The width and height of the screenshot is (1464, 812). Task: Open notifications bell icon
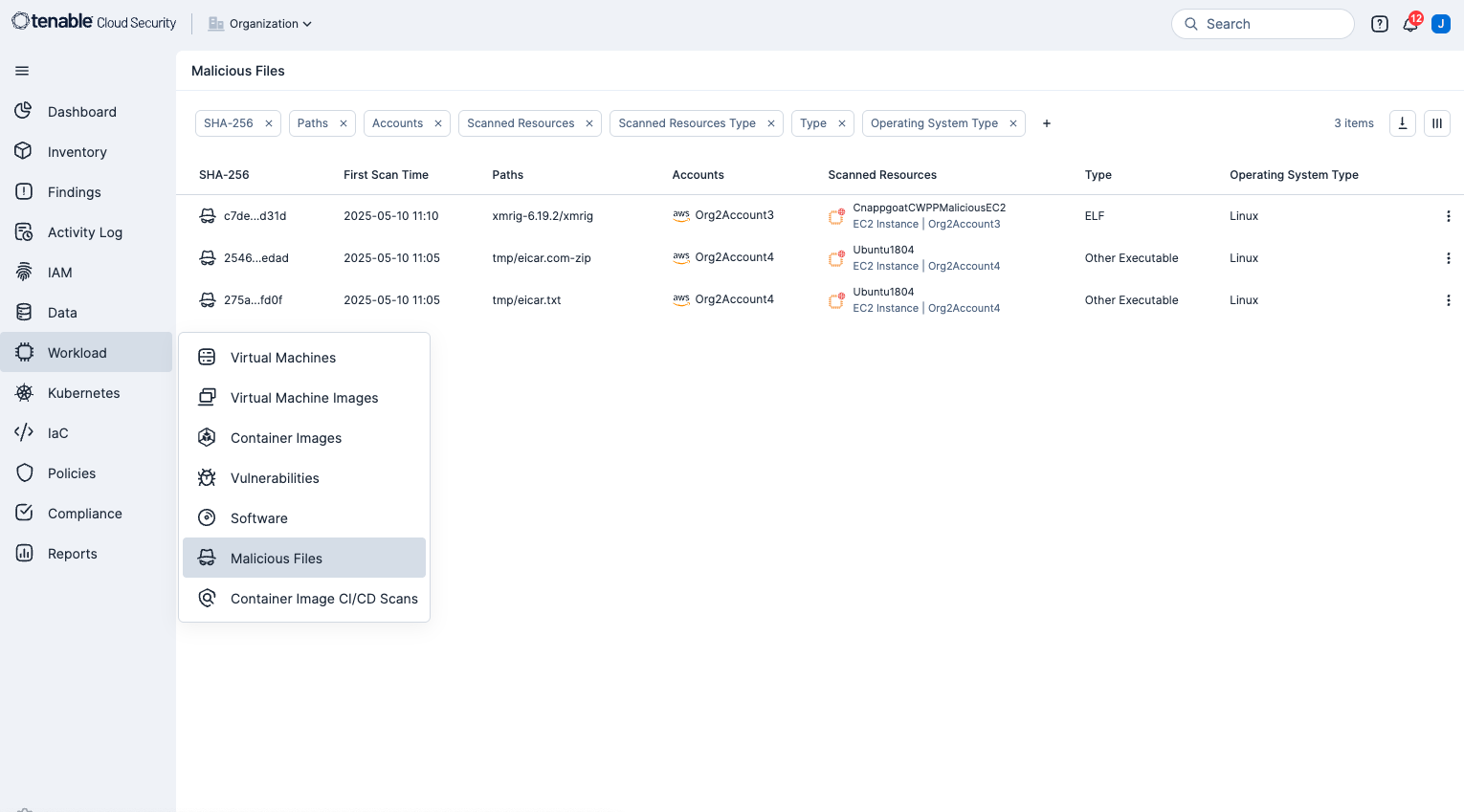[1410, 24]
